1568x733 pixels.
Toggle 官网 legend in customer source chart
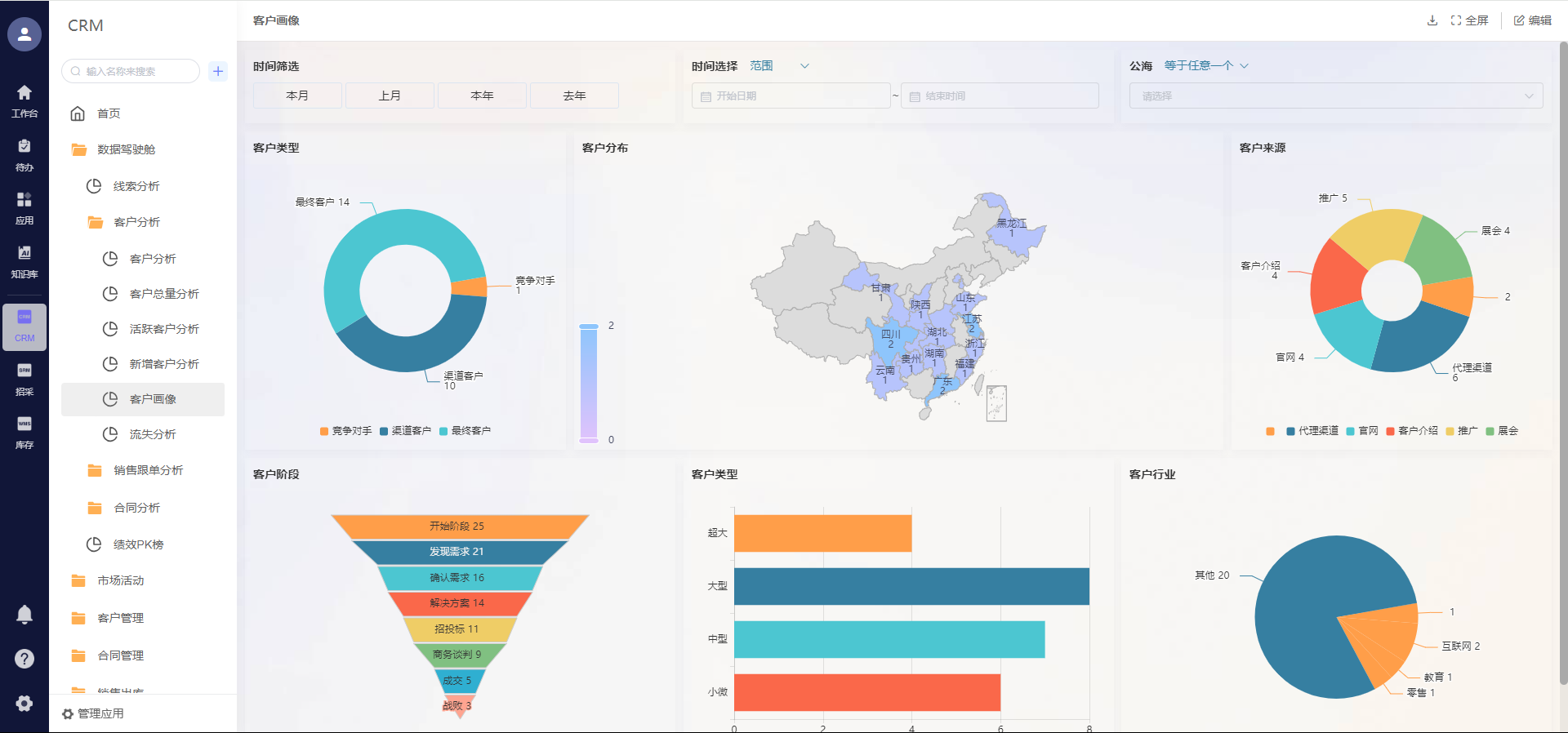pyautogui.click(x=1362, y=431)
